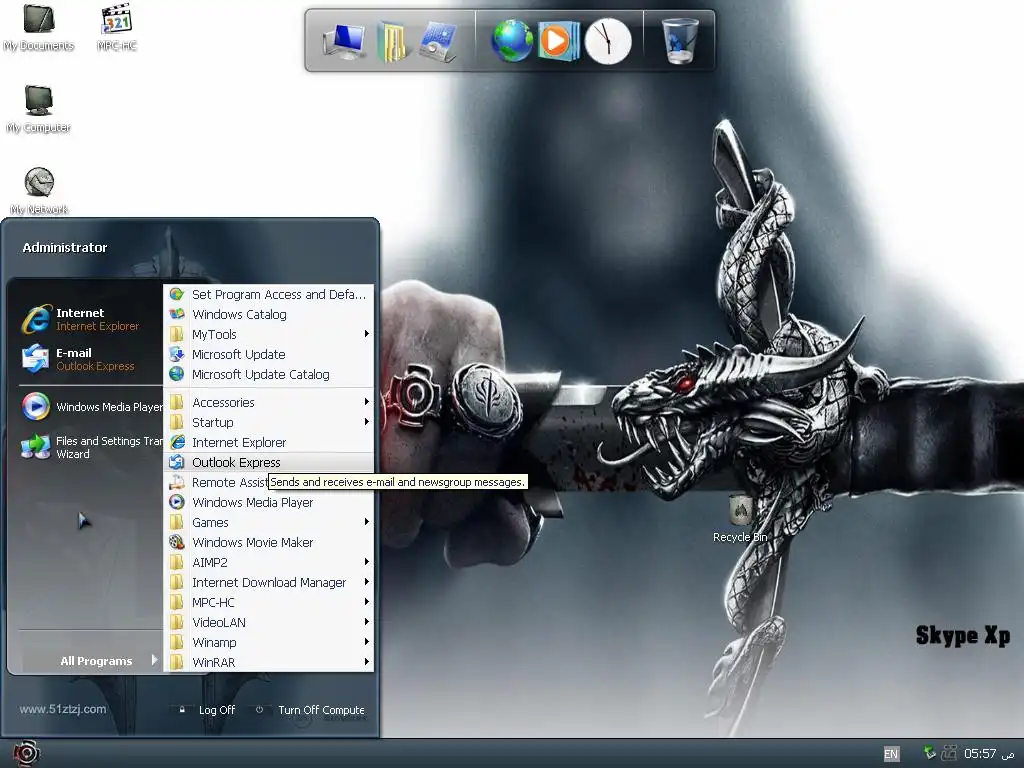Expand the AIMP2 submenu arrow
This screenshot has width=1024, height=768.
[x=366, y=562]
